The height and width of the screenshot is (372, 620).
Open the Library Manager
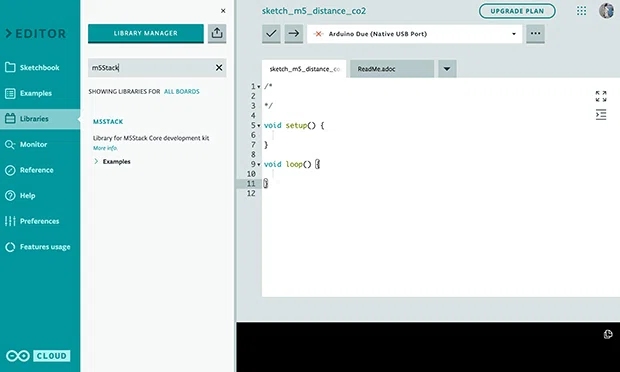coord(146,33)
